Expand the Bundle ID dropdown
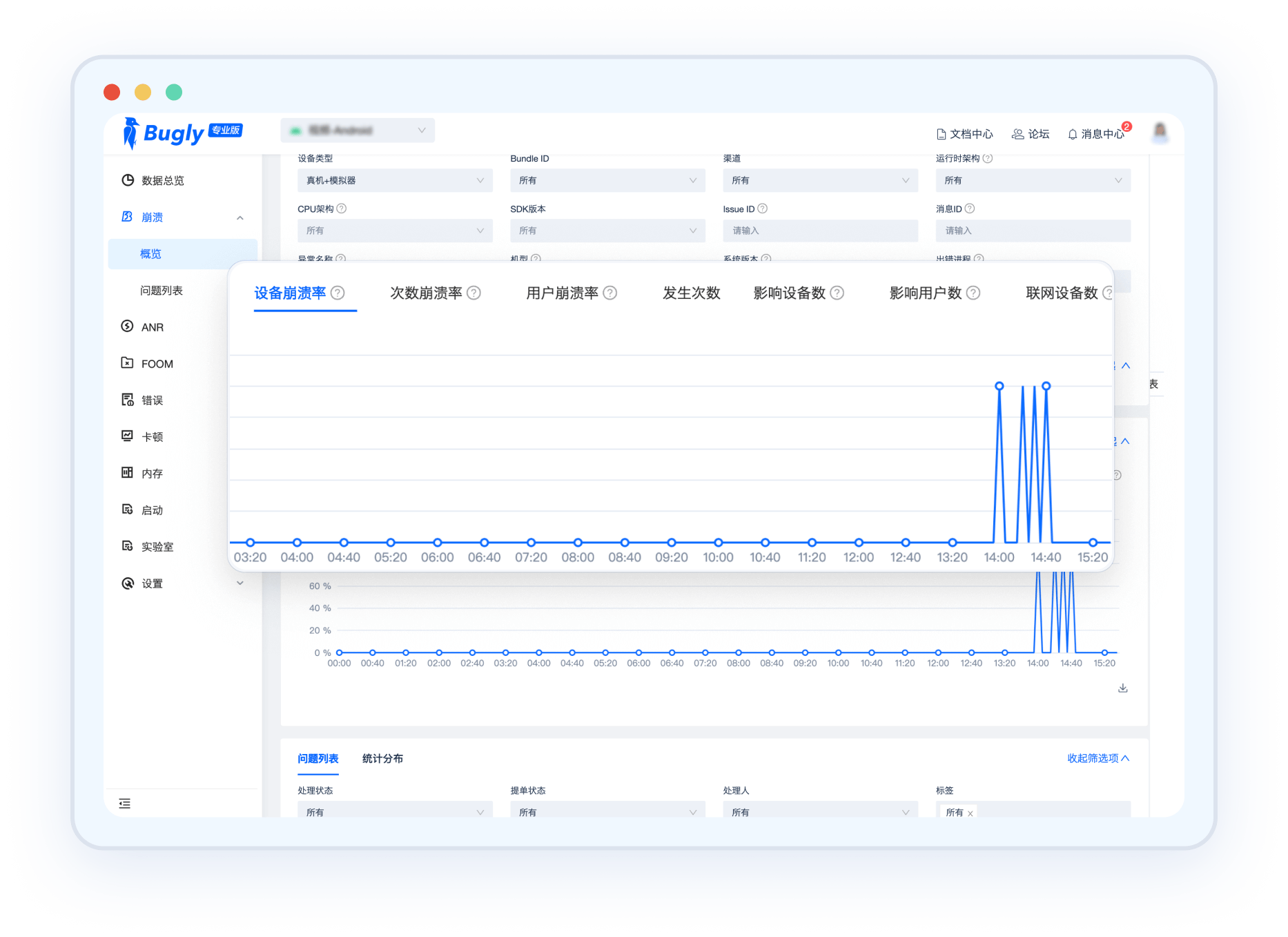Viewport: 1288px width, 937px height. (x=607, y=180)
